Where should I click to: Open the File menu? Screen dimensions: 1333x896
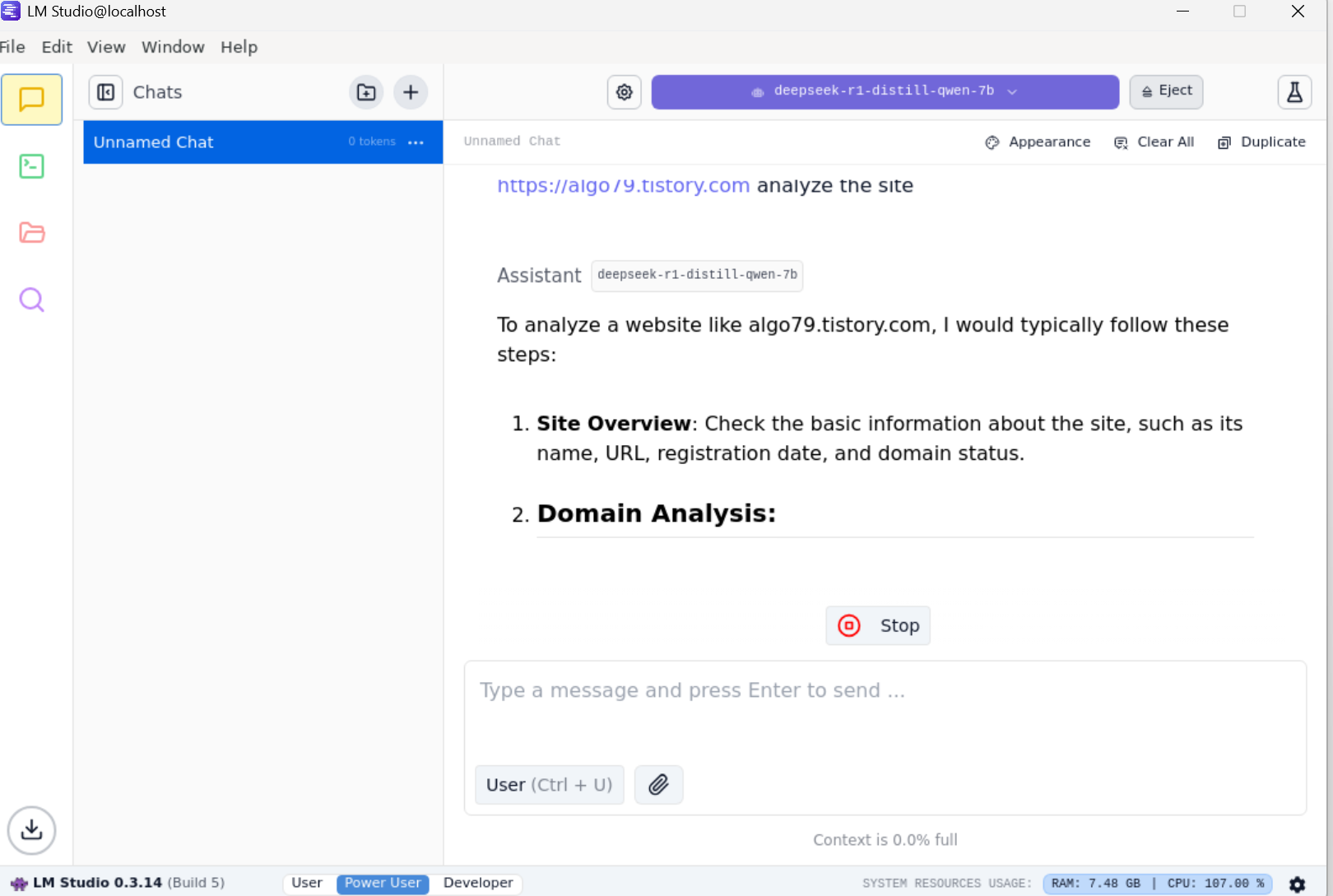pos(12,47)
